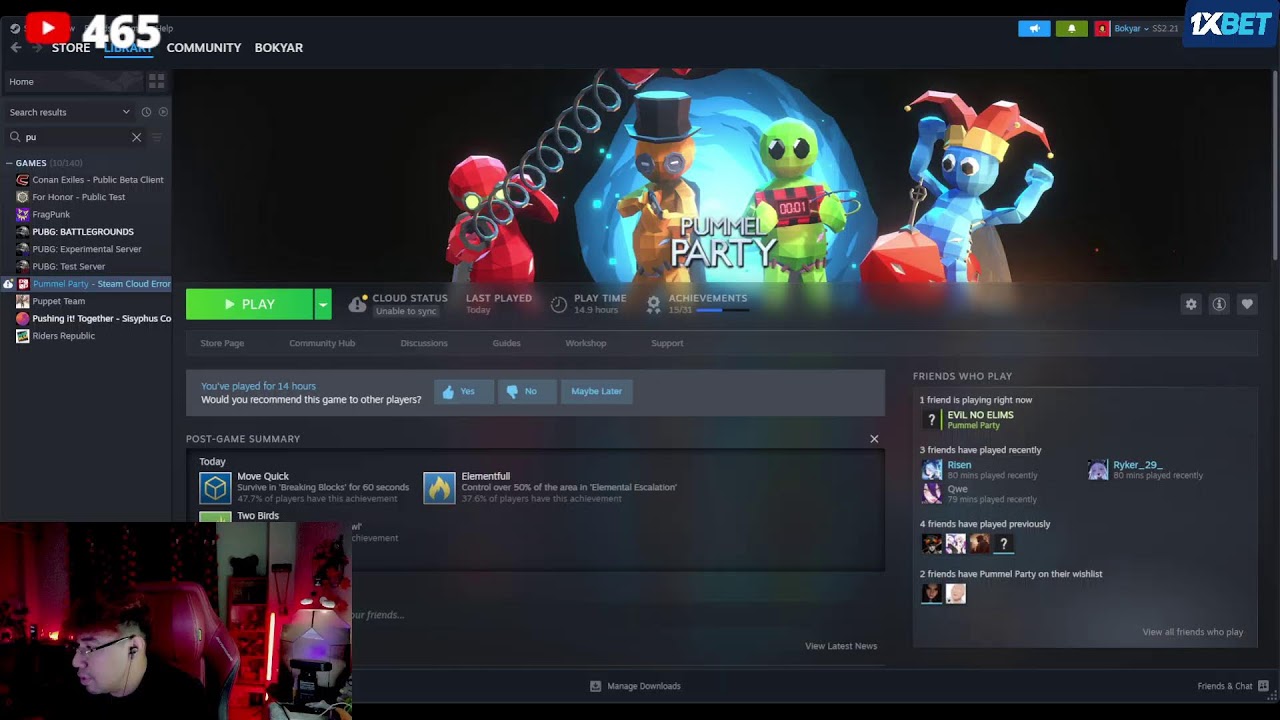This screenshot has height=720, width=1280.
Task: Open the Store Page link tab
Action: click(222, 343)
